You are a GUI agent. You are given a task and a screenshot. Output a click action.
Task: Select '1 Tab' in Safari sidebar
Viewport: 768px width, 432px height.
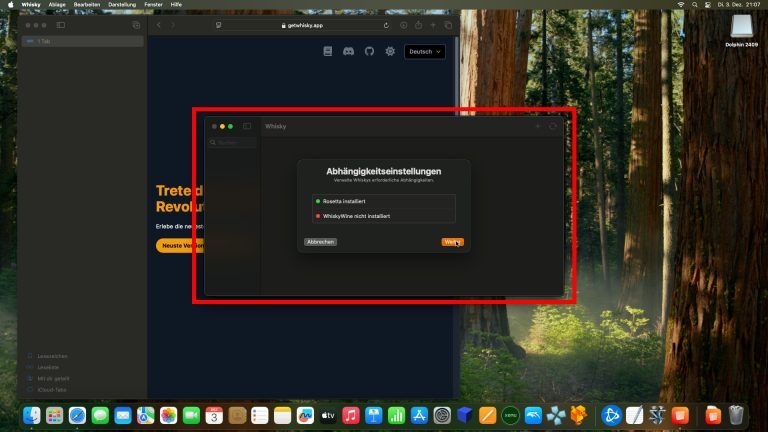click(x=82, y=42)
